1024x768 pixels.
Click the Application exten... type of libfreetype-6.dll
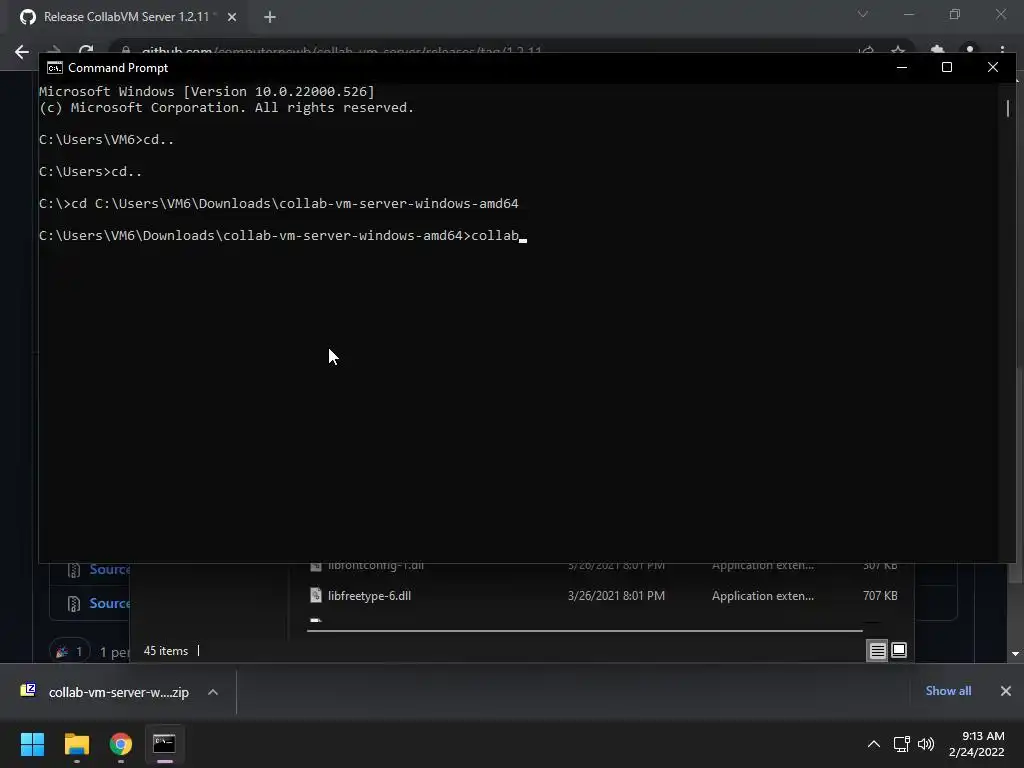pos(763,596)
